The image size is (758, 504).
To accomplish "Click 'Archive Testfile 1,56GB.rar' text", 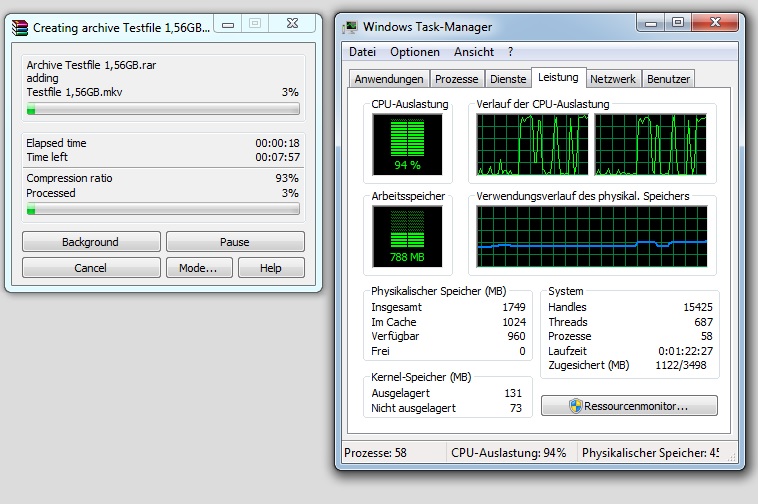I will tap(91, 65).
